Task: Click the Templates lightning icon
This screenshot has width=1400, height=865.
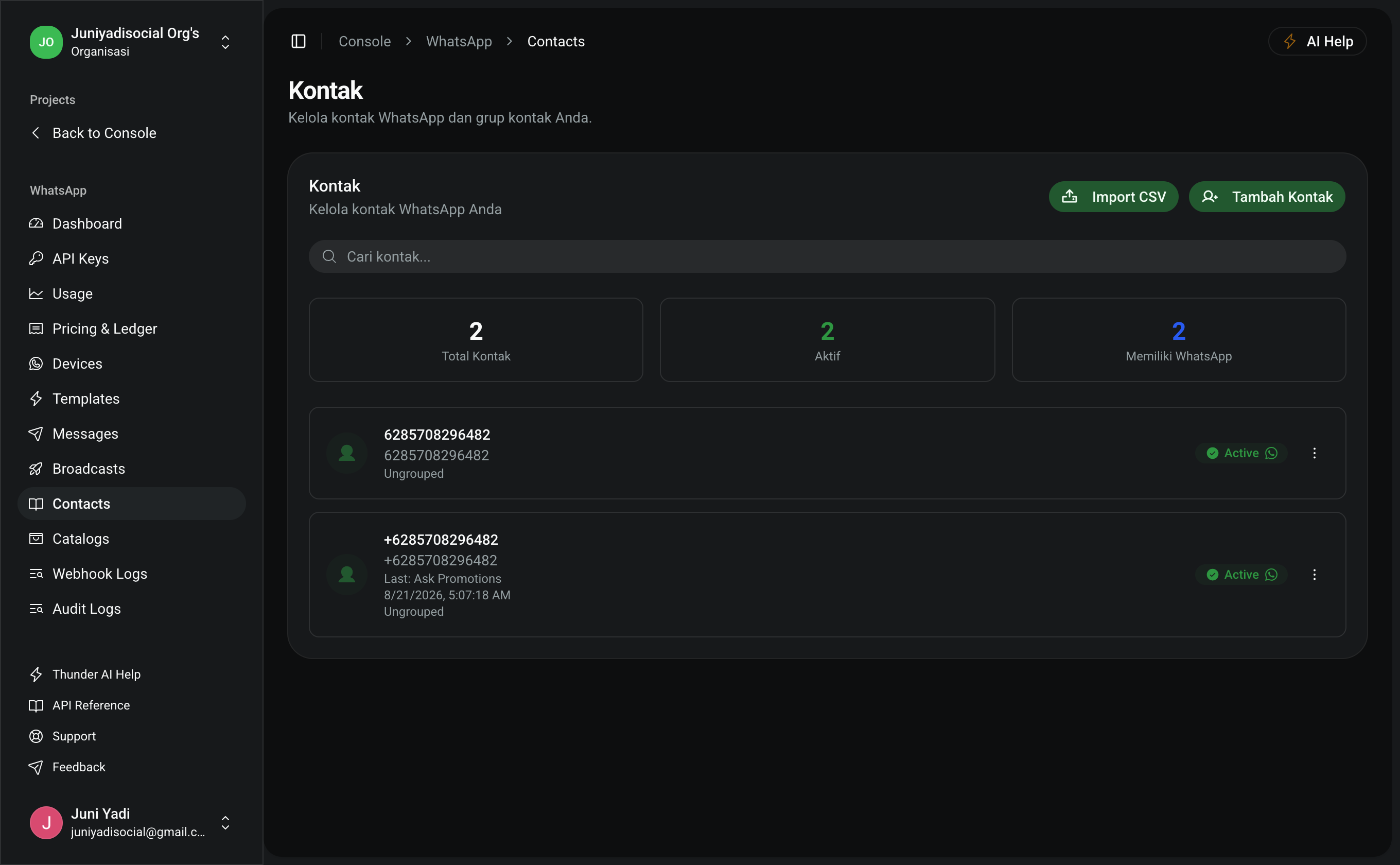Action: click(x=36, y=399)
